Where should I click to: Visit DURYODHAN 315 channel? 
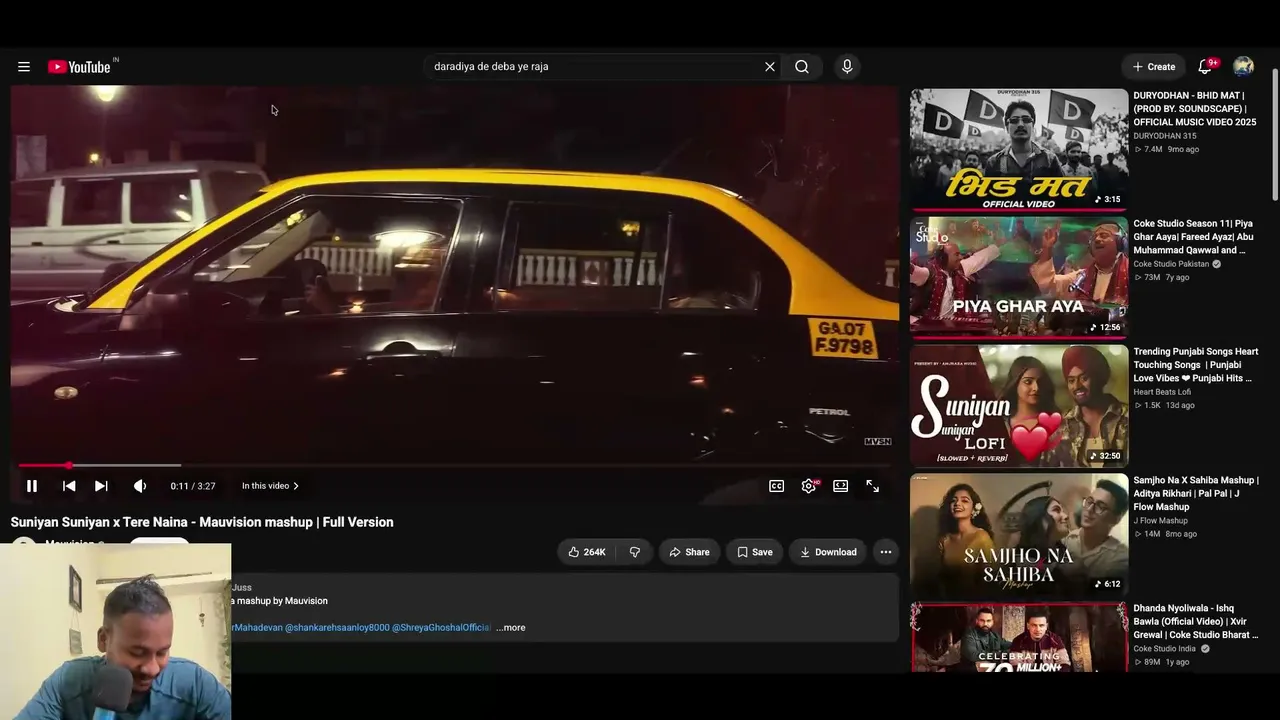click(x=1164, y=136)
